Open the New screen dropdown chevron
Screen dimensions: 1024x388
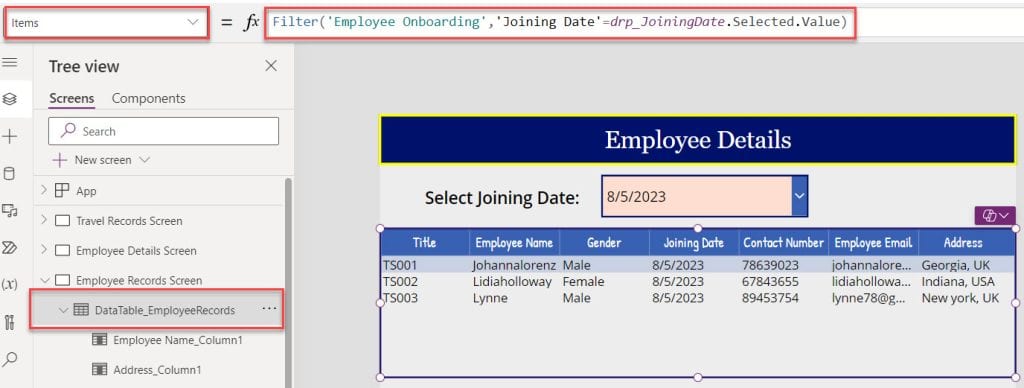(x=145, y=160)
